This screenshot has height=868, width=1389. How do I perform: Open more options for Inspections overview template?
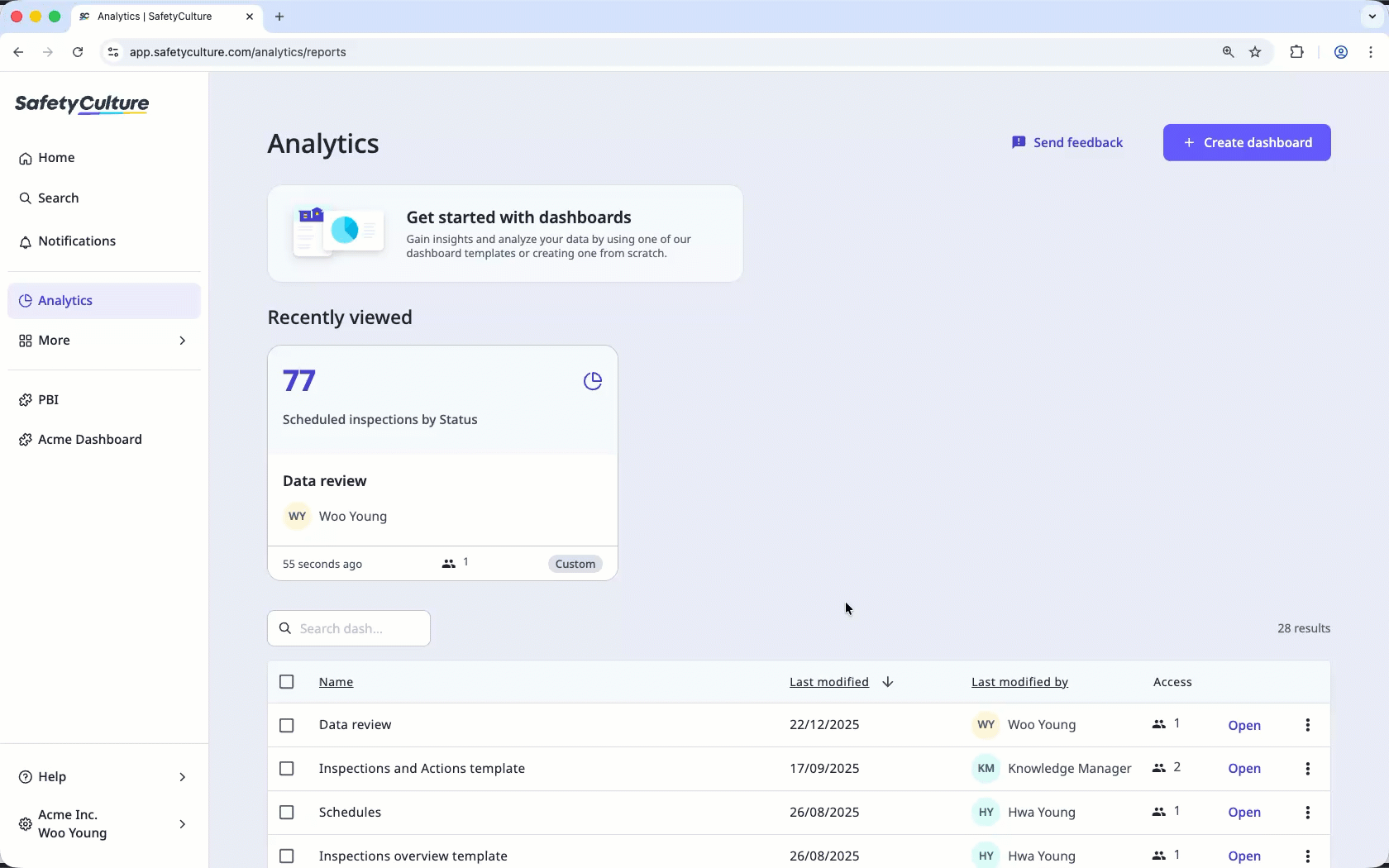tap(1308, 856)
